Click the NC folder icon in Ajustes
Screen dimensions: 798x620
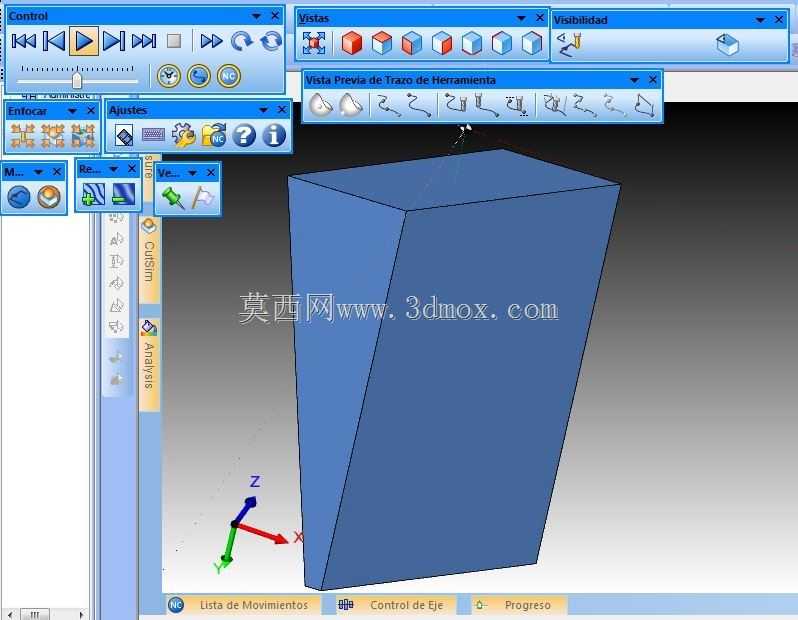click(x=214, y=135)
